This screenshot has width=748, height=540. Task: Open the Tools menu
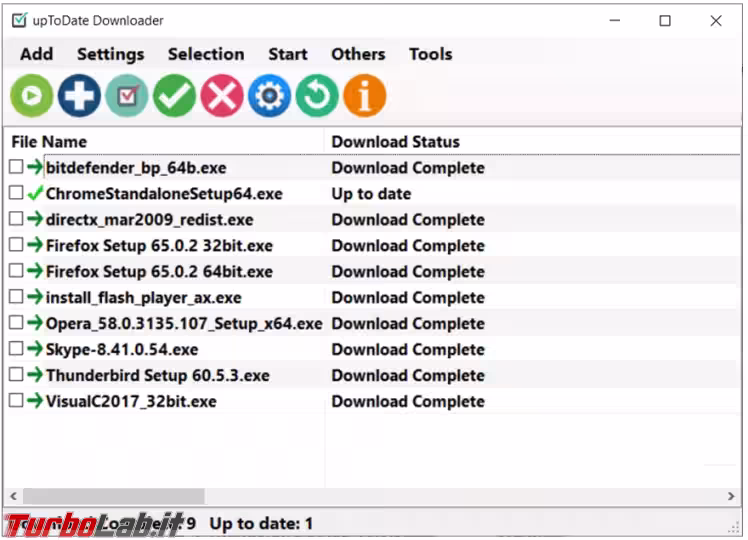tap(430, 54)
